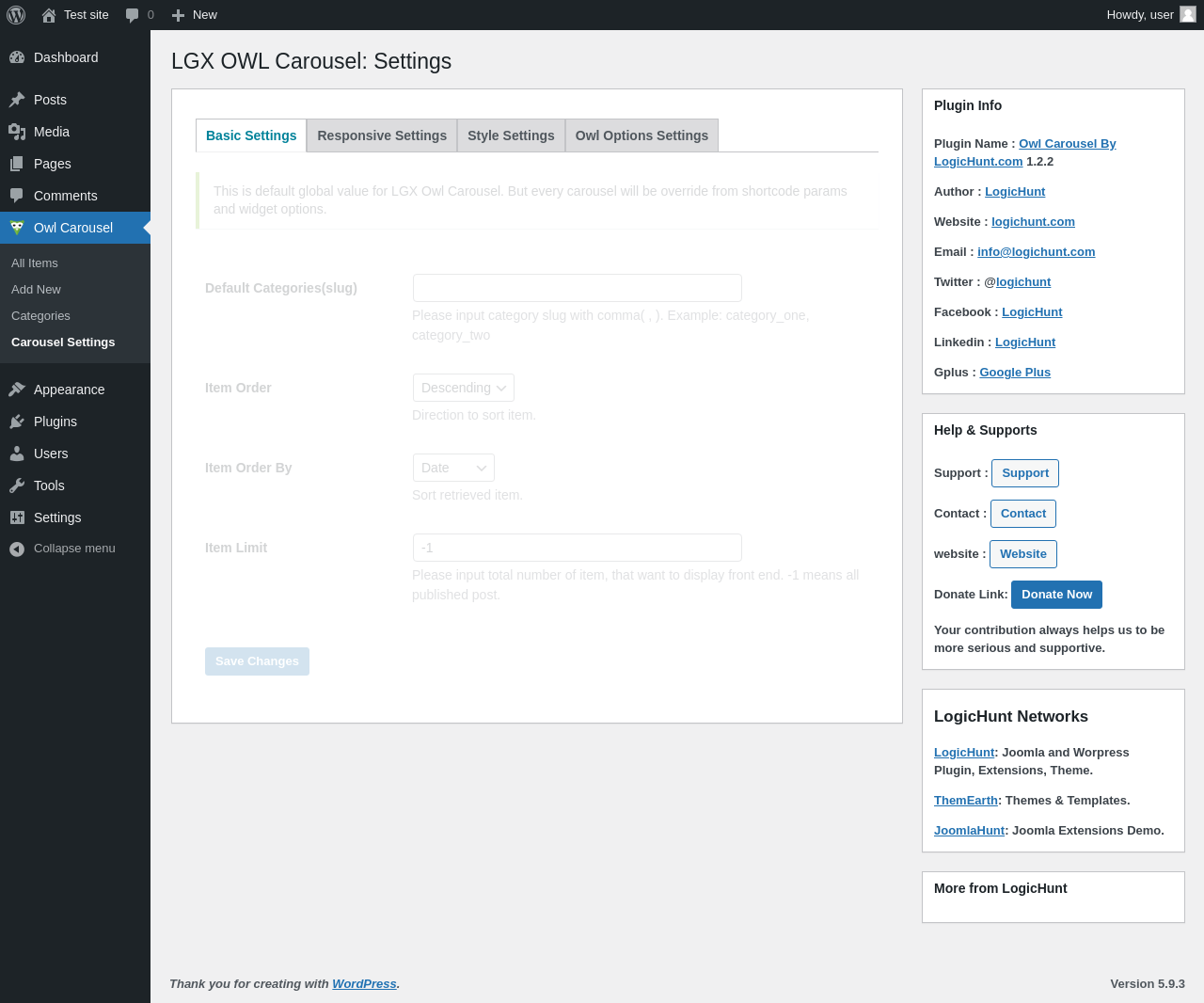
Task: Click the Website button
Action: 1023,554
